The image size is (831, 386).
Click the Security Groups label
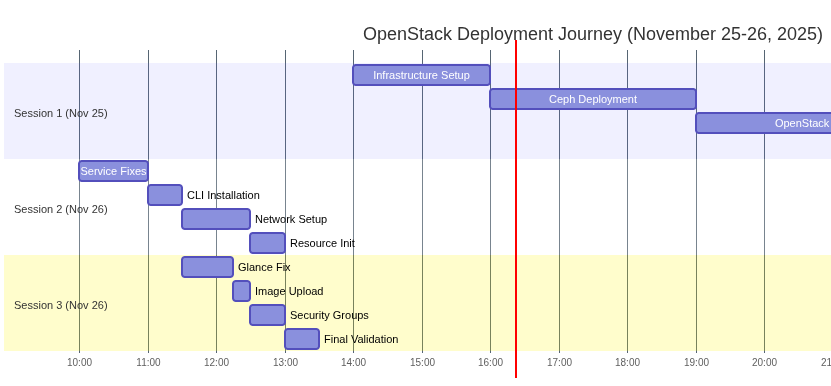[329, 315]
